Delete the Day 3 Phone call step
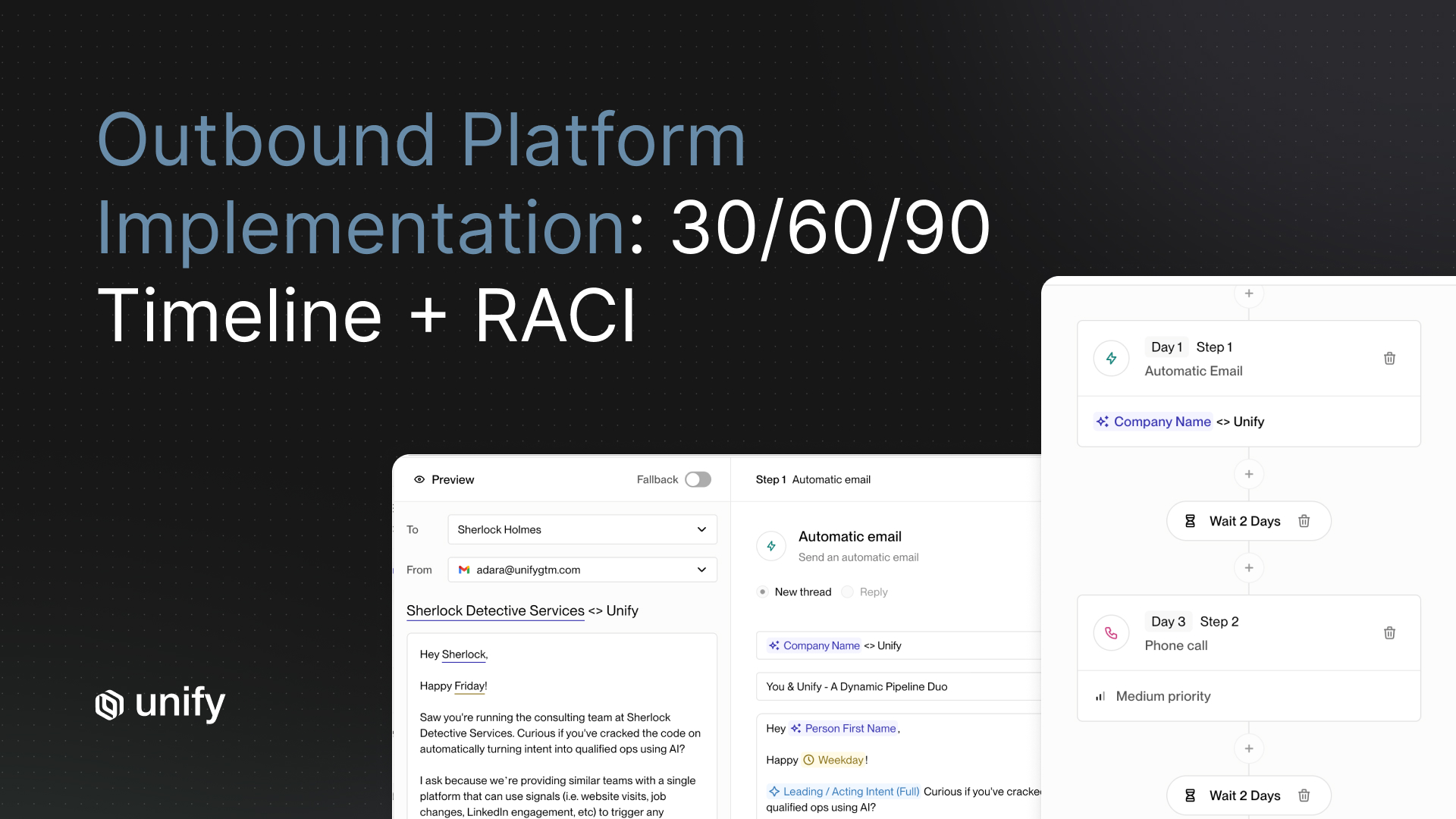 point(1389,632)
